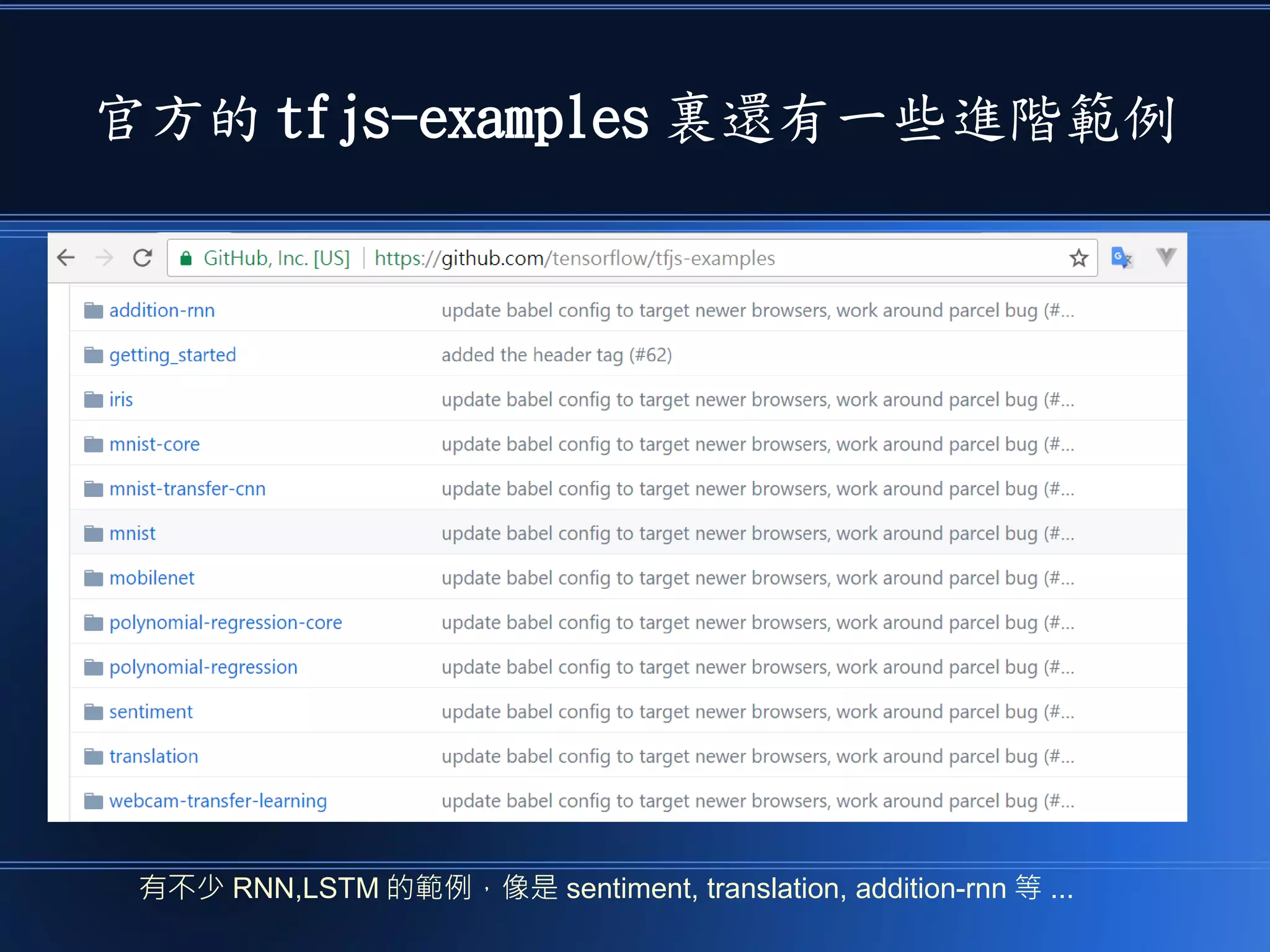1270x952 pixels.
Task: Click the address bar URL field
Action: pyautogui.click(x=633, y=258)
